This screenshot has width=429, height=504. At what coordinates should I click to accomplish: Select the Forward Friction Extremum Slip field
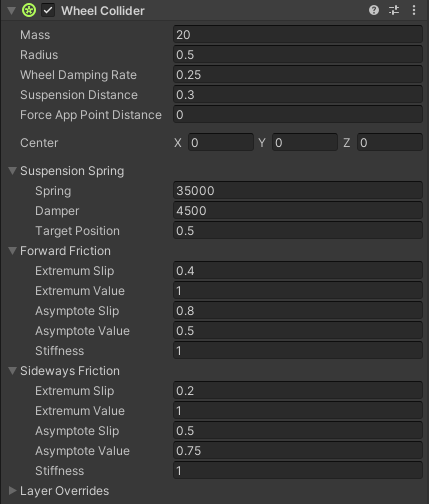(x=298, y=271)
